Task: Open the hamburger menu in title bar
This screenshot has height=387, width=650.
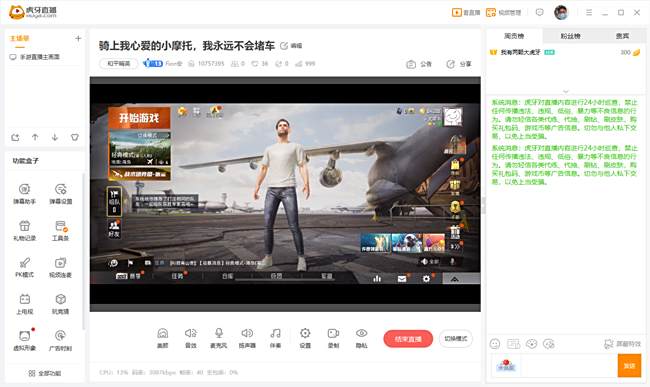Action: coord(589,12)
